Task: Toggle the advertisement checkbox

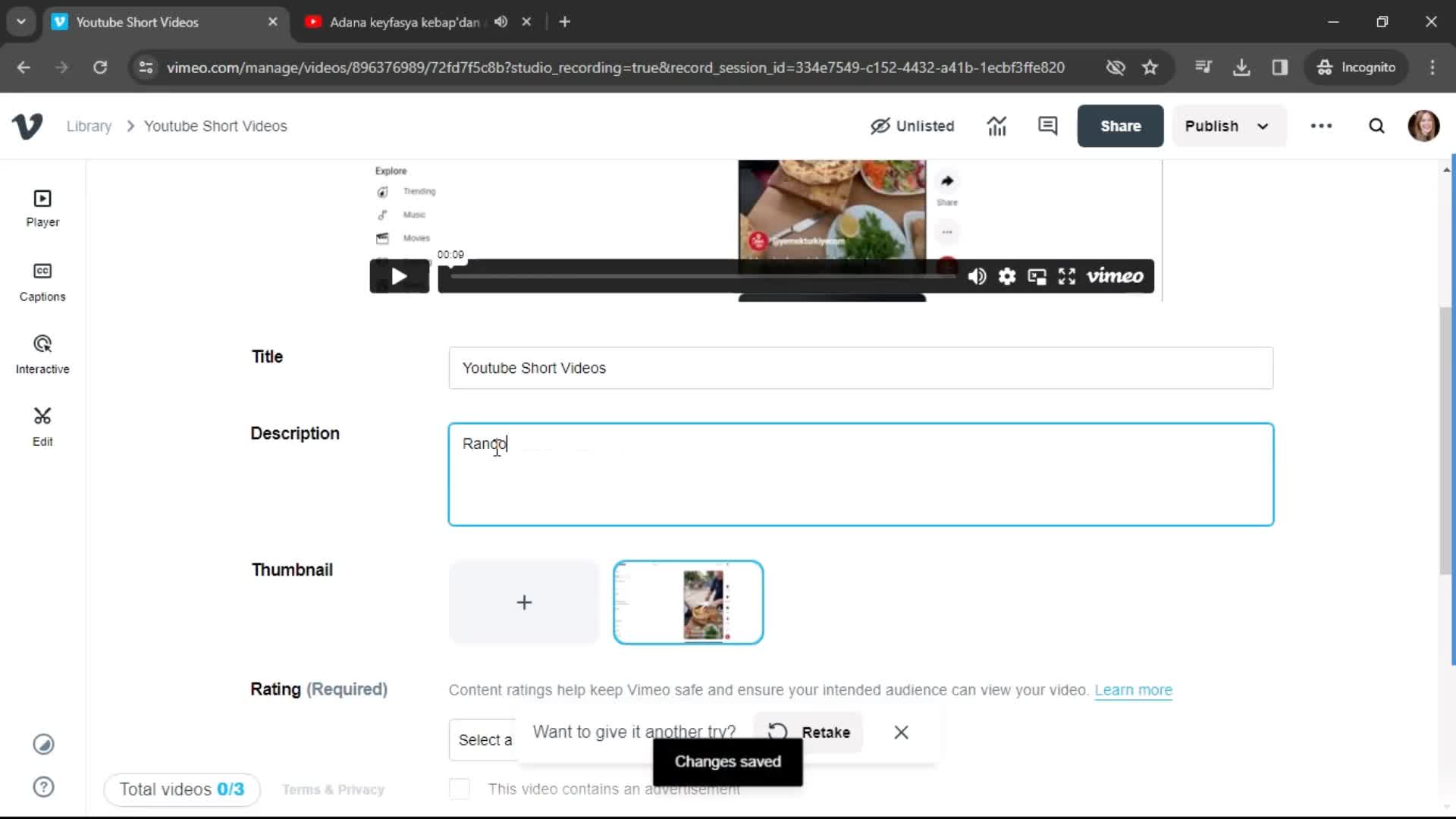Action: pos(460,789)
